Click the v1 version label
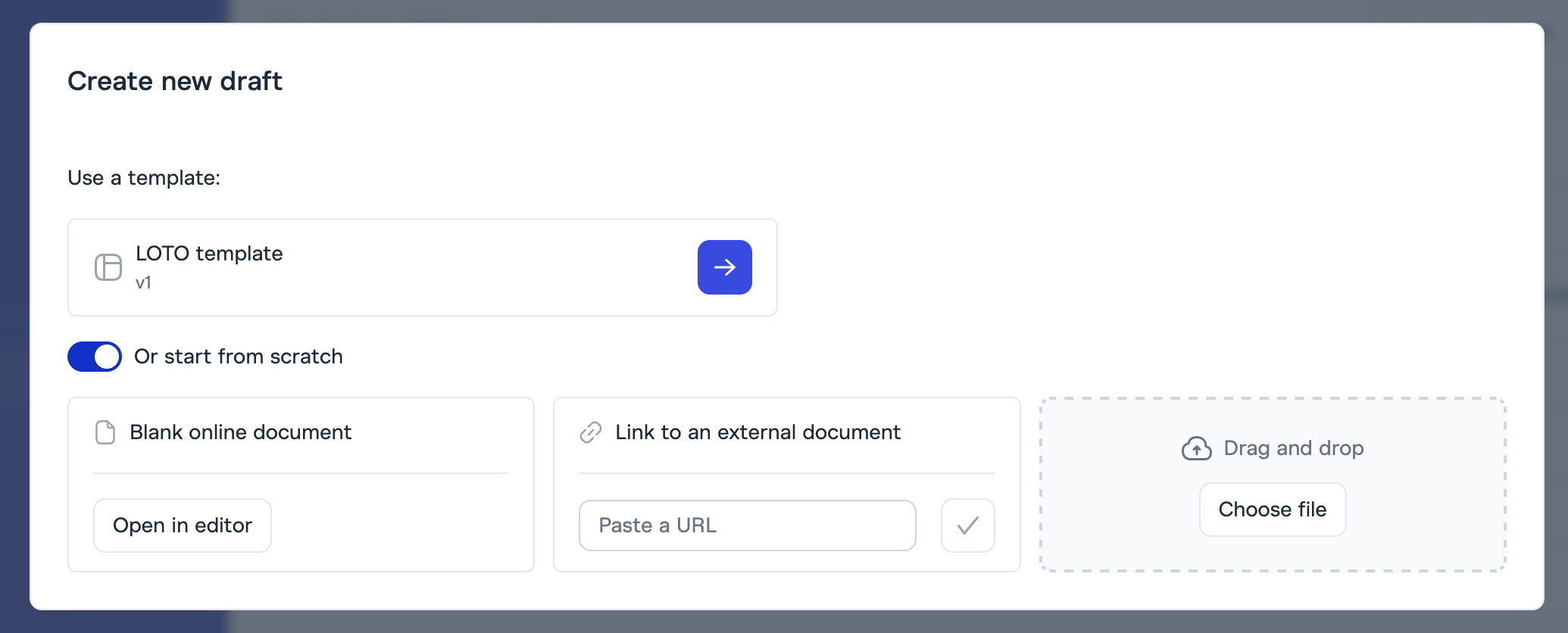The image size is (1568, 633). coord(143,283)
